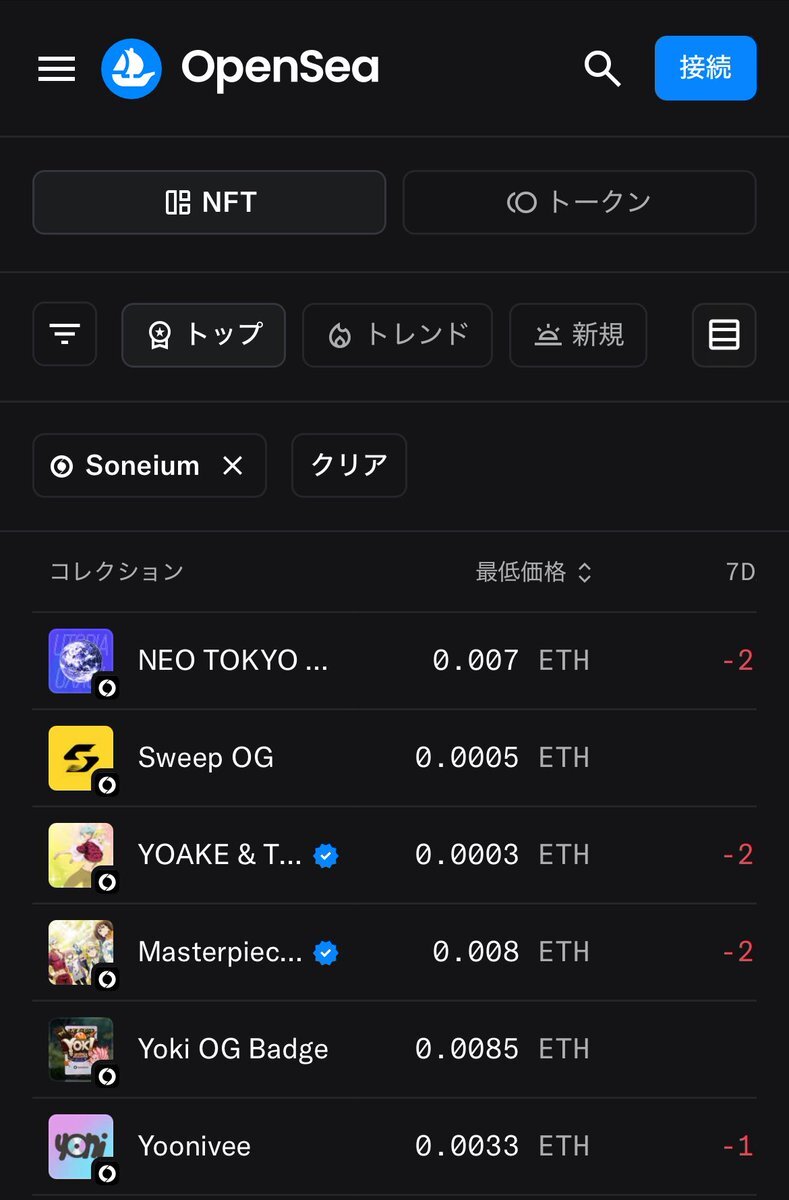Screen dimensions: 789x1200
Task: Click the 接続 connect button
Action: click(705, 68)
